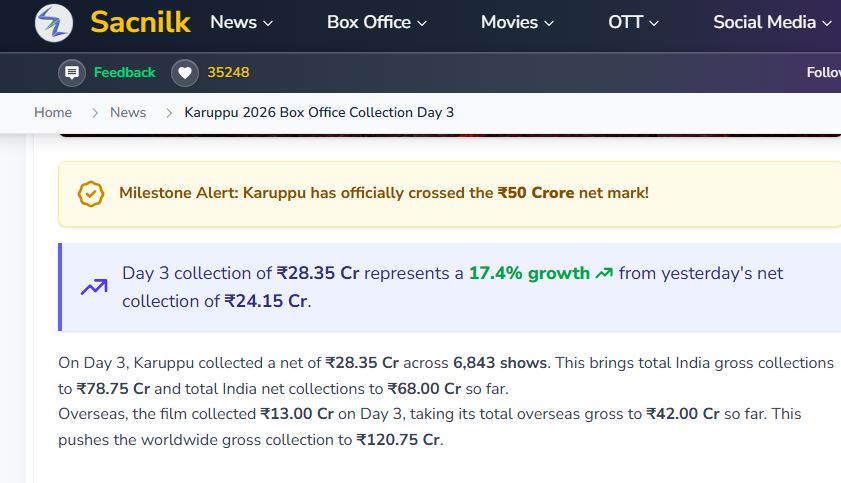Viewport: 841px width, 483px height.
Task: Click the Follow text in toolbar
Action: pyautogui.click(x=823, y=72)
